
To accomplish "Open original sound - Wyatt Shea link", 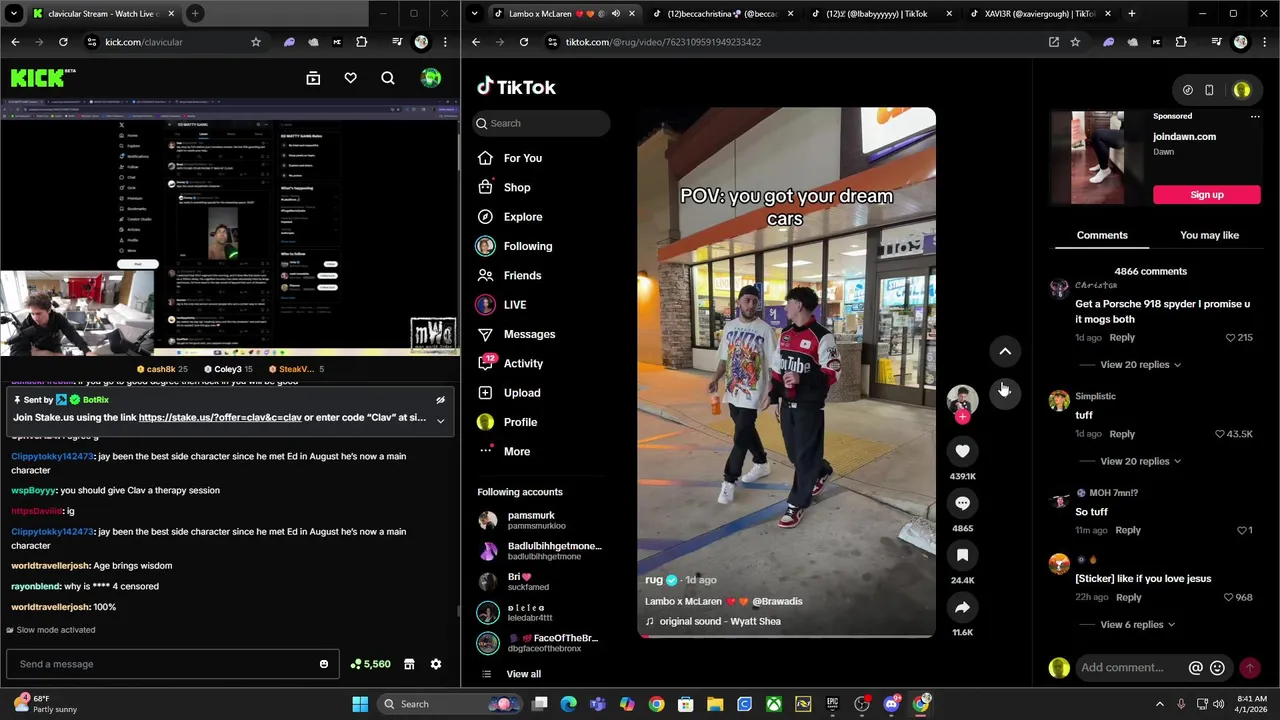I will 720,621.
